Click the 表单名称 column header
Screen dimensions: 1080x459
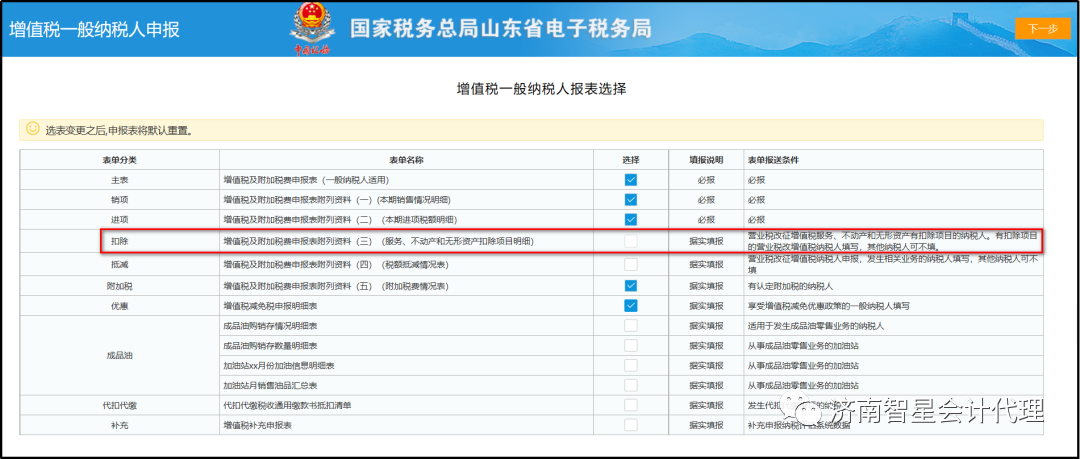(406, 160)
